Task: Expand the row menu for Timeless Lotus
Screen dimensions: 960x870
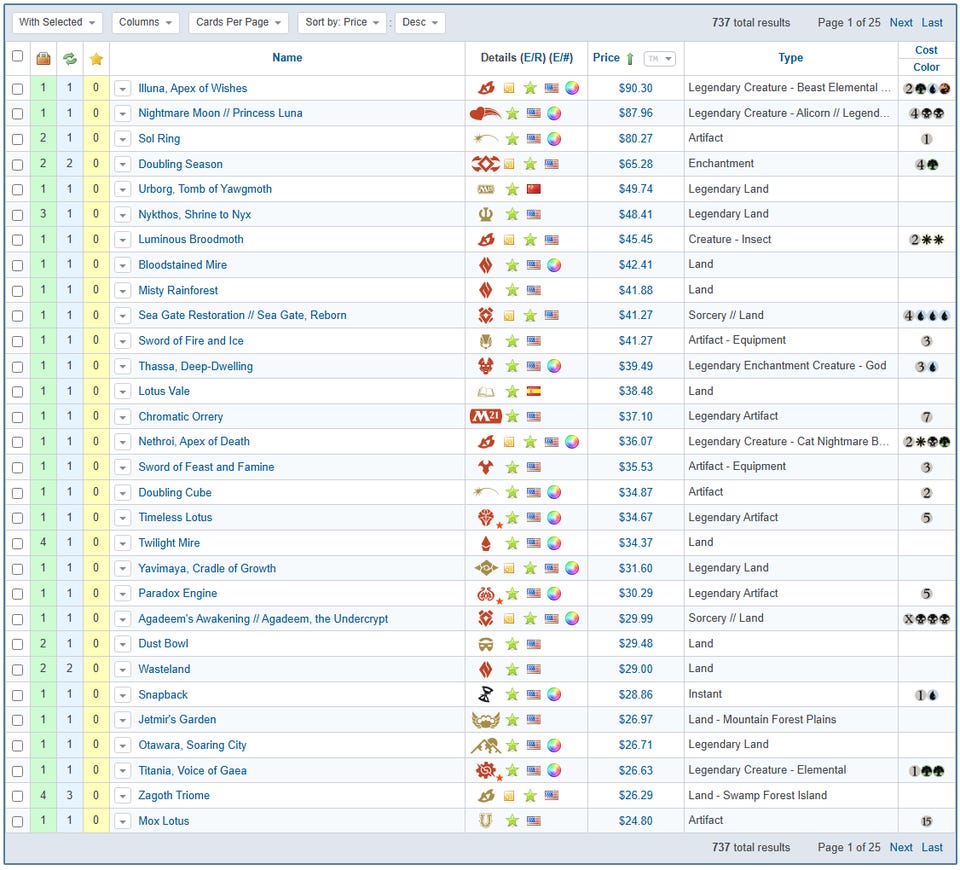Action: pyautogui.click(x=123, y=518)
